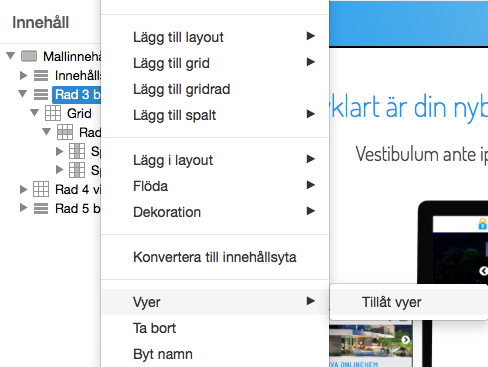This screenshot has height=367, width=488.
Task: Click the Innehåll layout lines icon
Action: click(41, 76)
